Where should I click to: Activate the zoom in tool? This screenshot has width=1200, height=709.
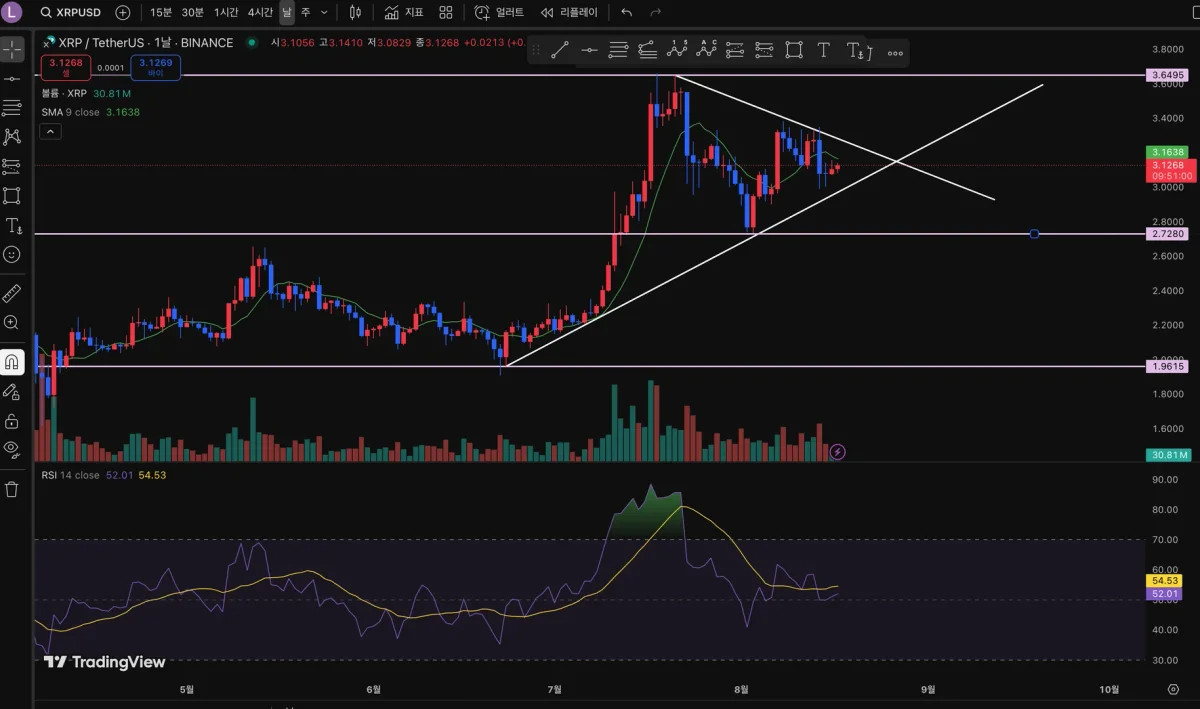click(12, 323)
